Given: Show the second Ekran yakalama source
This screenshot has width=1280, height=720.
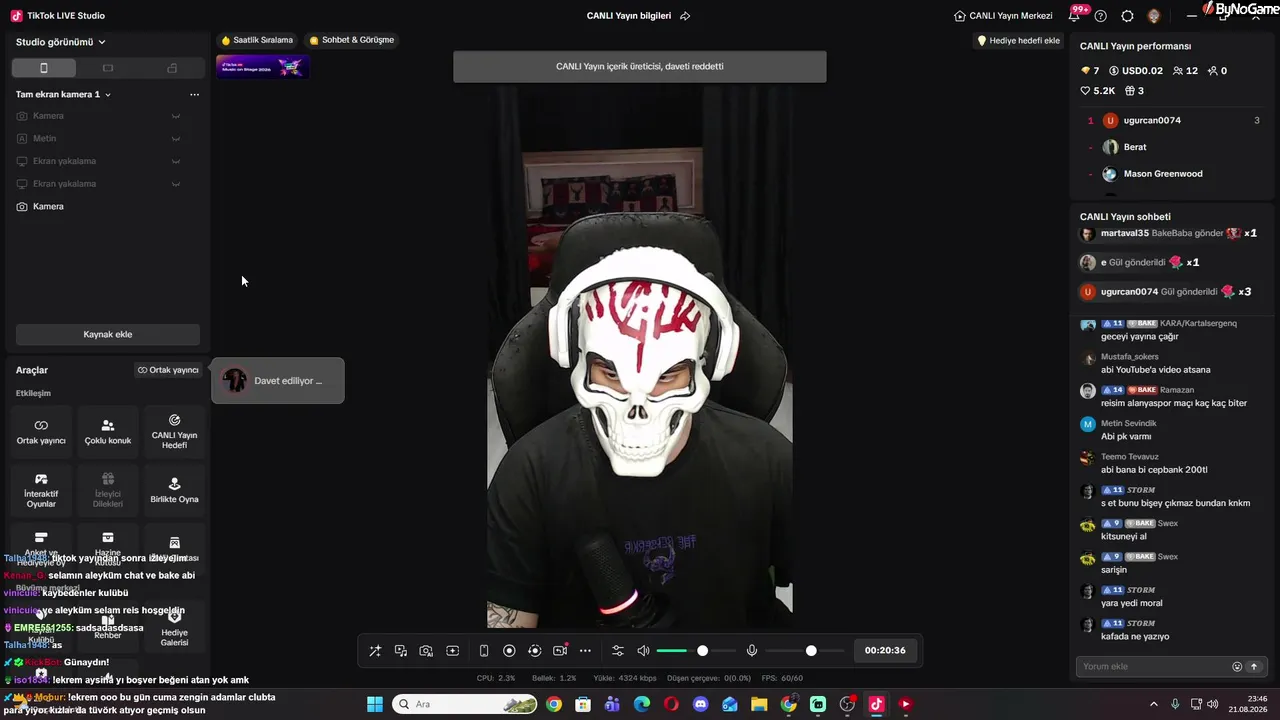Looking at the screenshot, I should (x=176, y=184).
